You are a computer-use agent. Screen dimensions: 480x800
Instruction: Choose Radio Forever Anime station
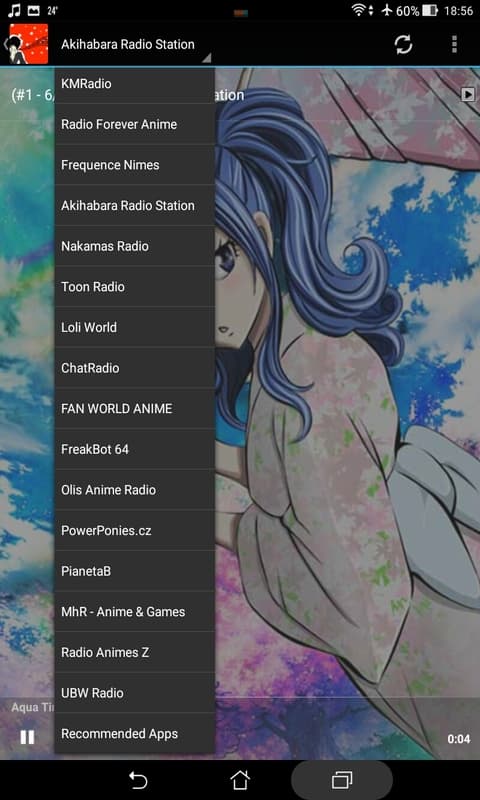[x=135, y=124]
